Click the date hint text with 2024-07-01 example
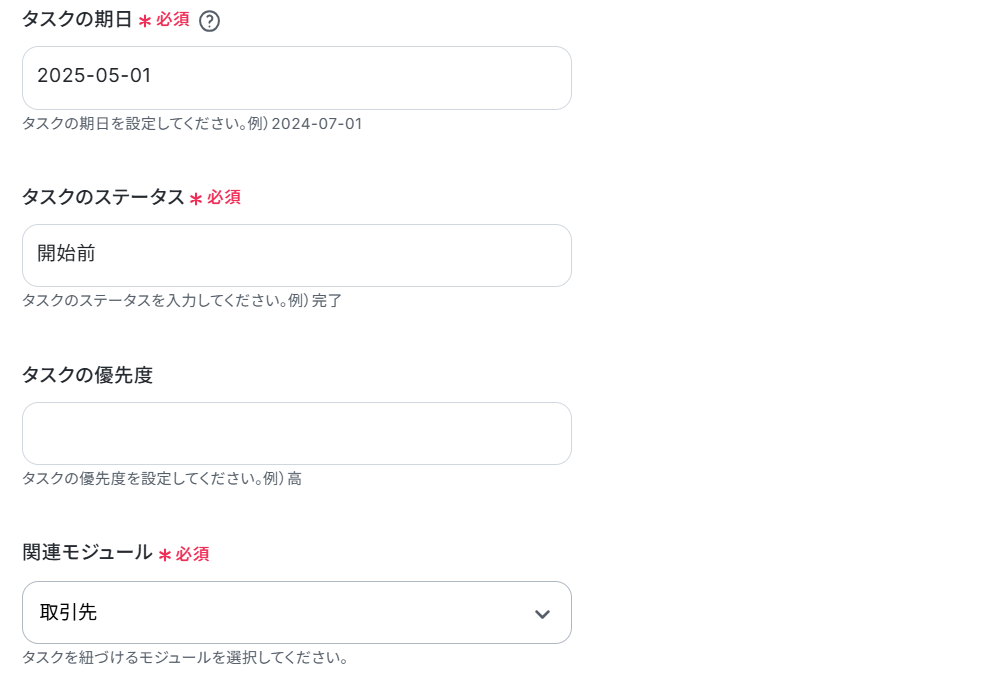Screen dimensions: 982x686 coord(192,123)
